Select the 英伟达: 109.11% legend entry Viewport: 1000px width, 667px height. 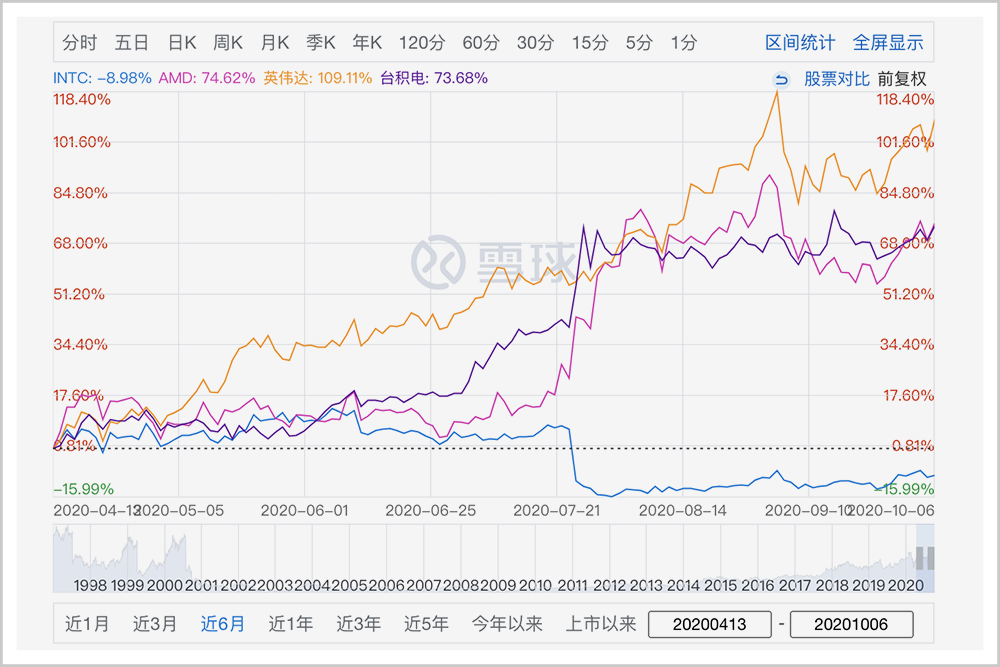tap(318, 78)
